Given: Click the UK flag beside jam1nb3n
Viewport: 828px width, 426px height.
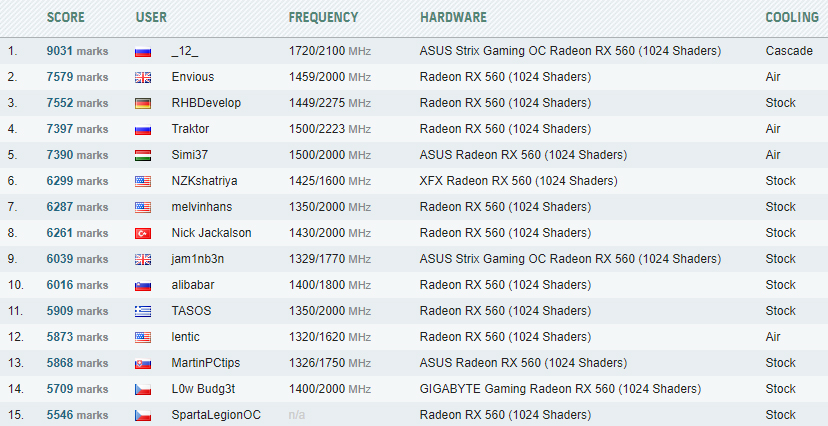Looking at the screenshot, I should point(143,259).
